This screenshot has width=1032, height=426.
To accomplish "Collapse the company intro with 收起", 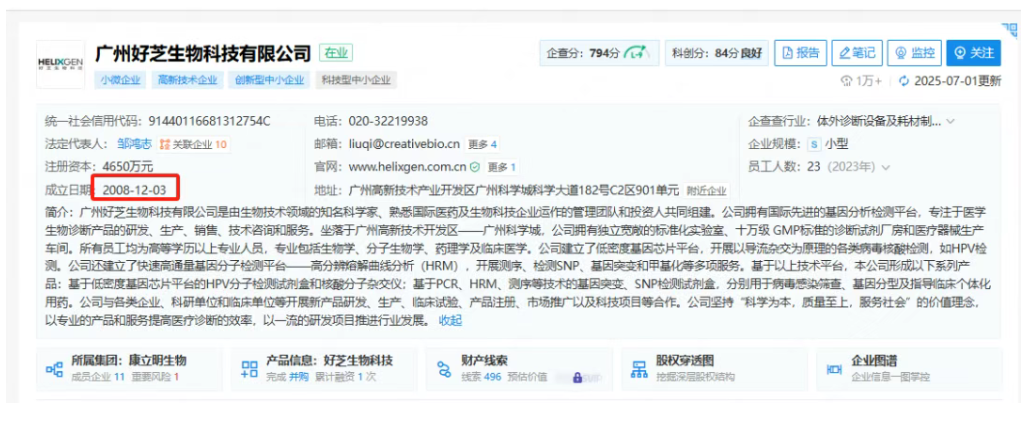I will [x=451, y=320].
